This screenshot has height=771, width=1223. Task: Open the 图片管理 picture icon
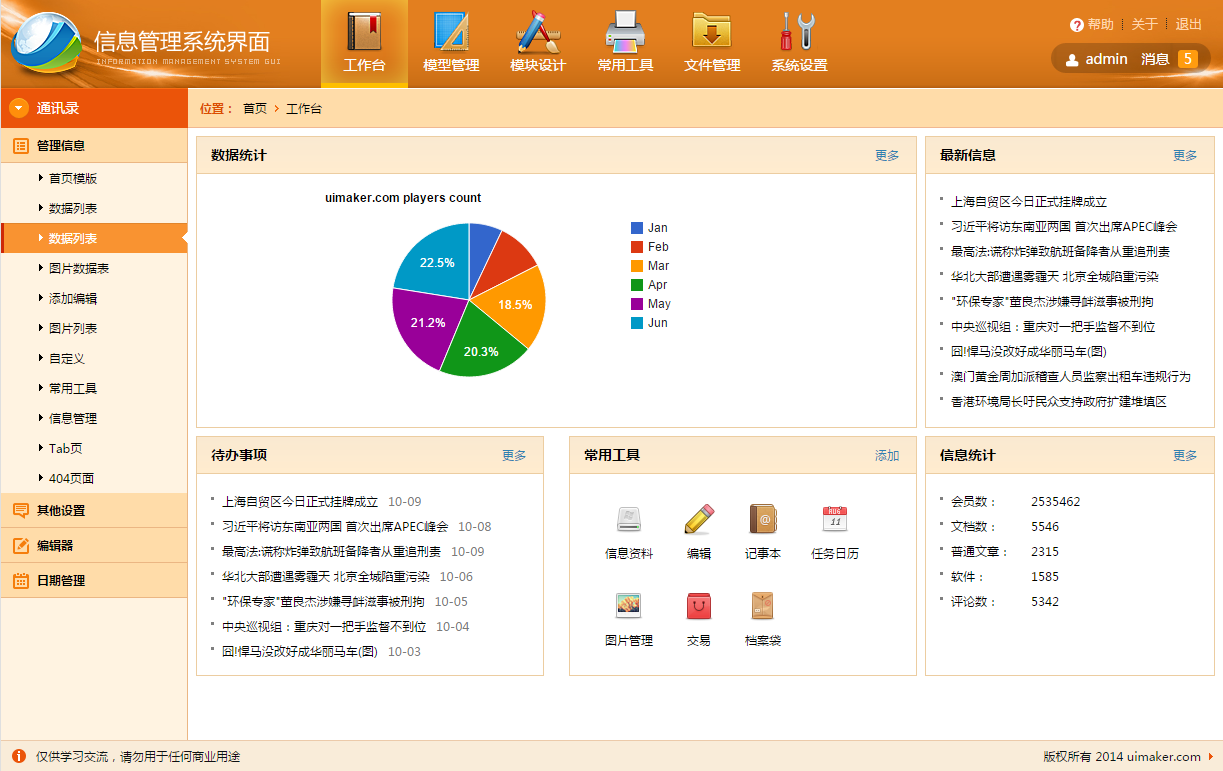pyautogui.click(x=628, y=606)
